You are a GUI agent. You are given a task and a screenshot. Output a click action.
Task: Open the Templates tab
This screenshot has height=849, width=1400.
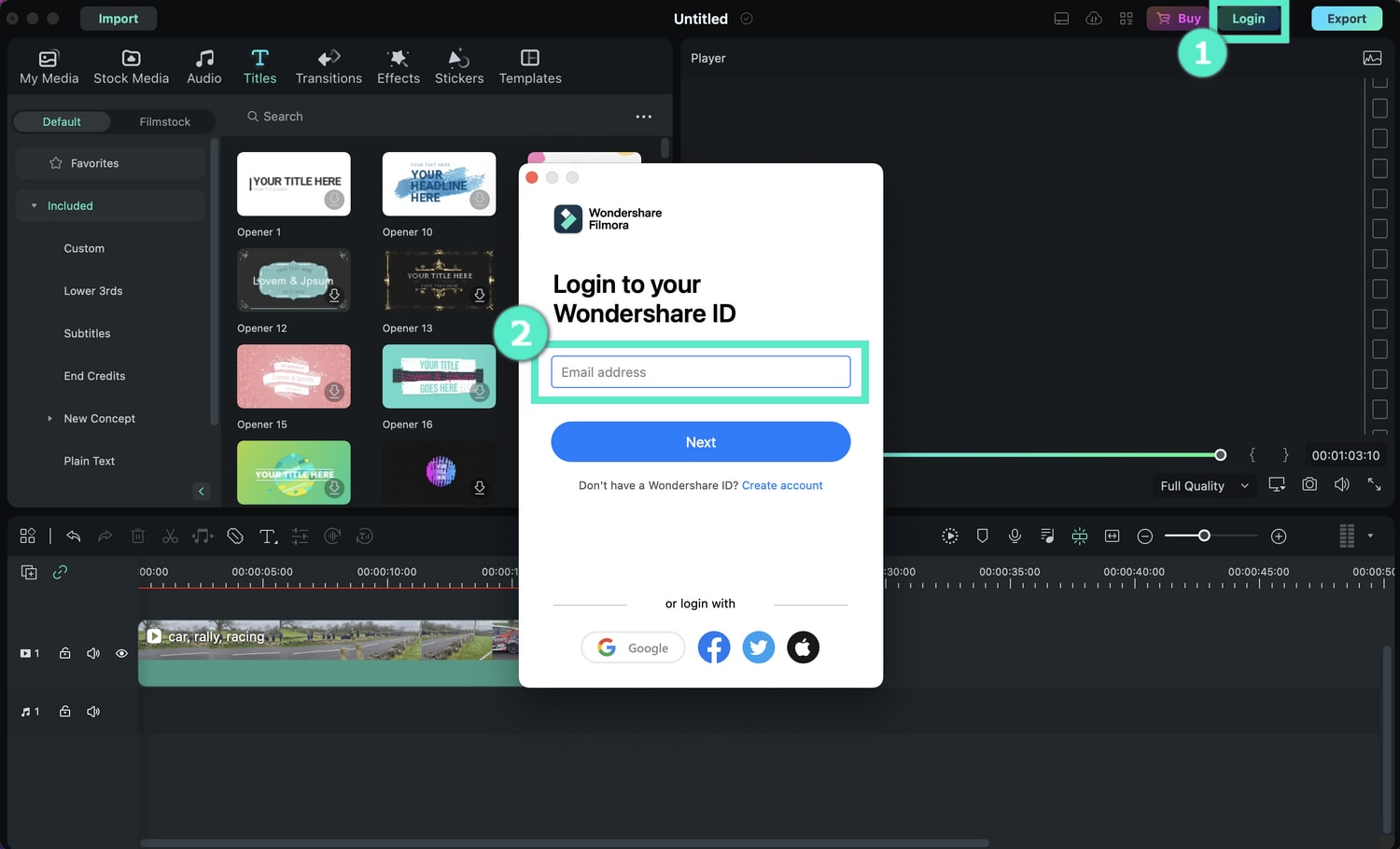(530, 67)
